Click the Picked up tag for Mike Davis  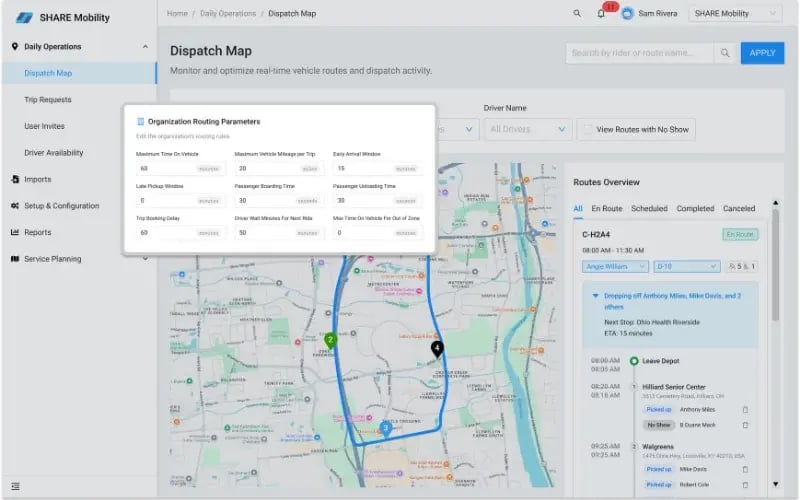coord(659,469)
